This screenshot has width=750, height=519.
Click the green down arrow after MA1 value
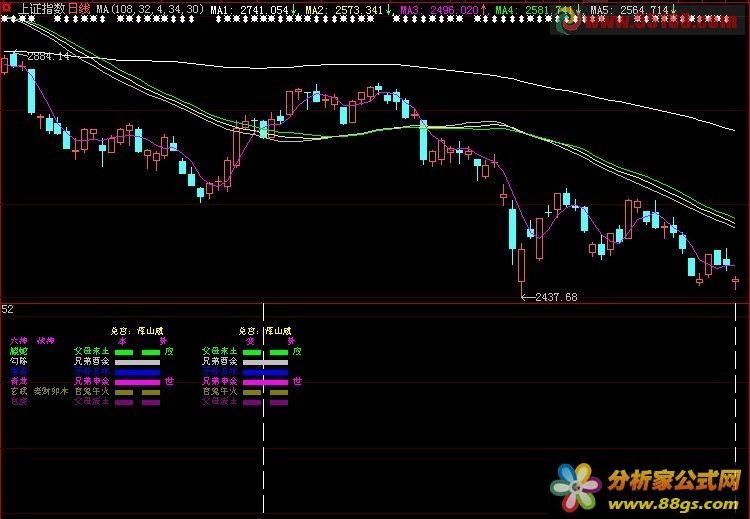coord(293,9)
